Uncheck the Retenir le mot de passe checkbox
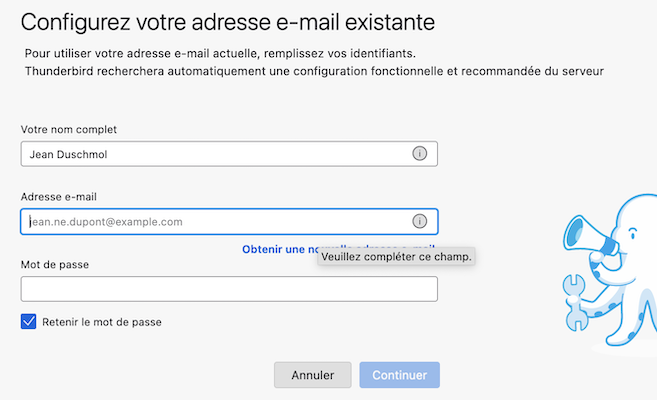Image resolution: width=657 pixels, height=400 pixels. tap(28, 322)
